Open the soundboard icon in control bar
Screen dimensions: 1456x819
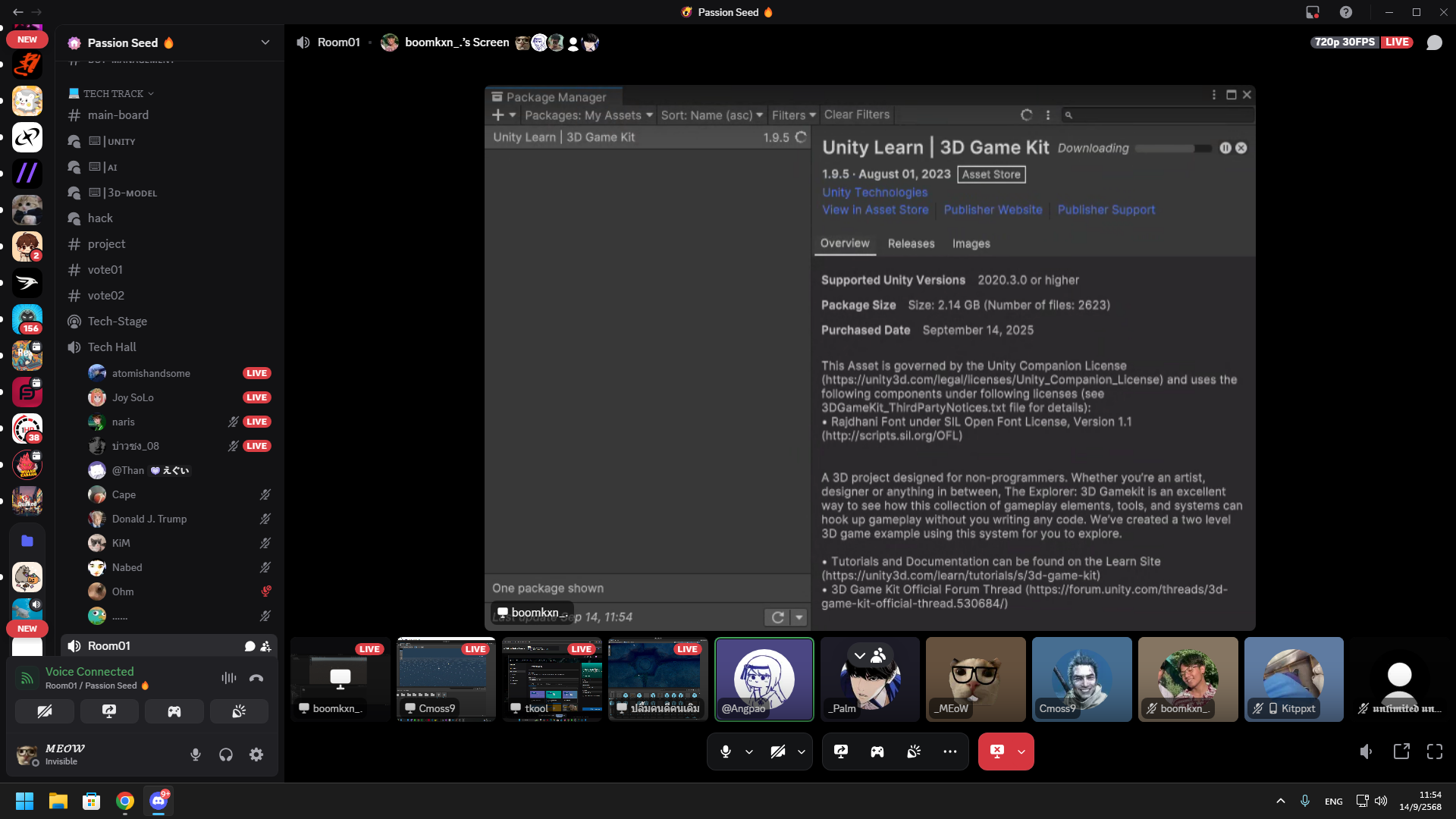click(914, 752)
